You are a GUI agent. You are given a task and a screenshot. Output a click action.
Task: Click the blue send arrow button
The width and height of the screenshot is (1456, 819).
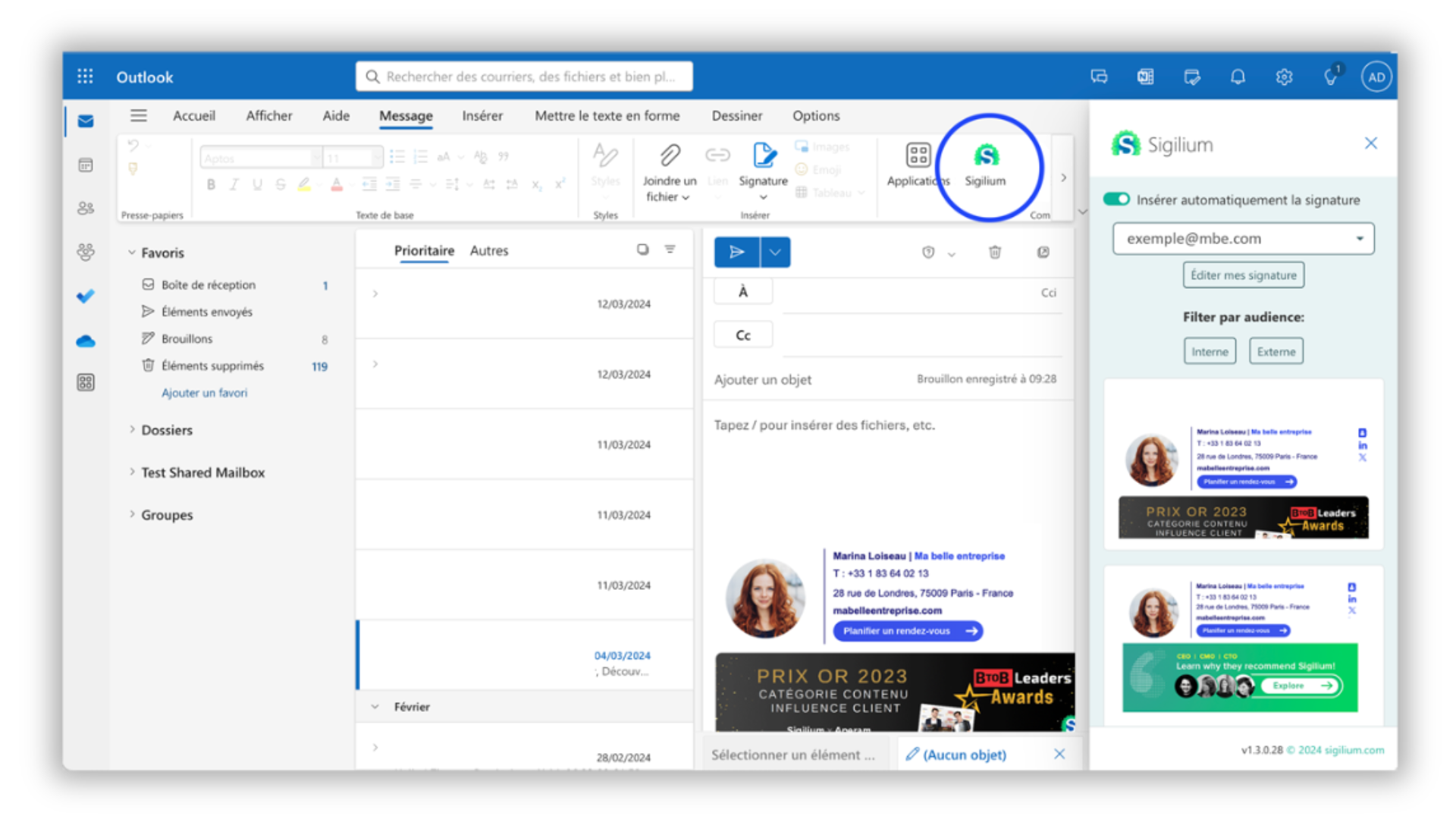click(736, 253)
